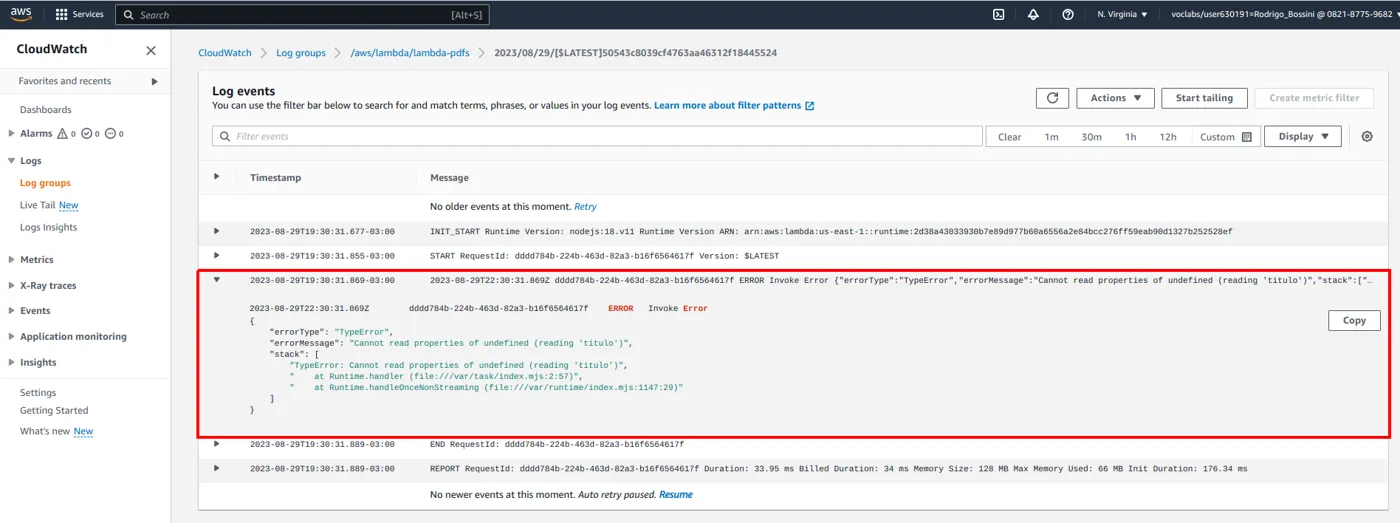
Task: Open Dashboards in the sidebar
Action: point(46,110)
